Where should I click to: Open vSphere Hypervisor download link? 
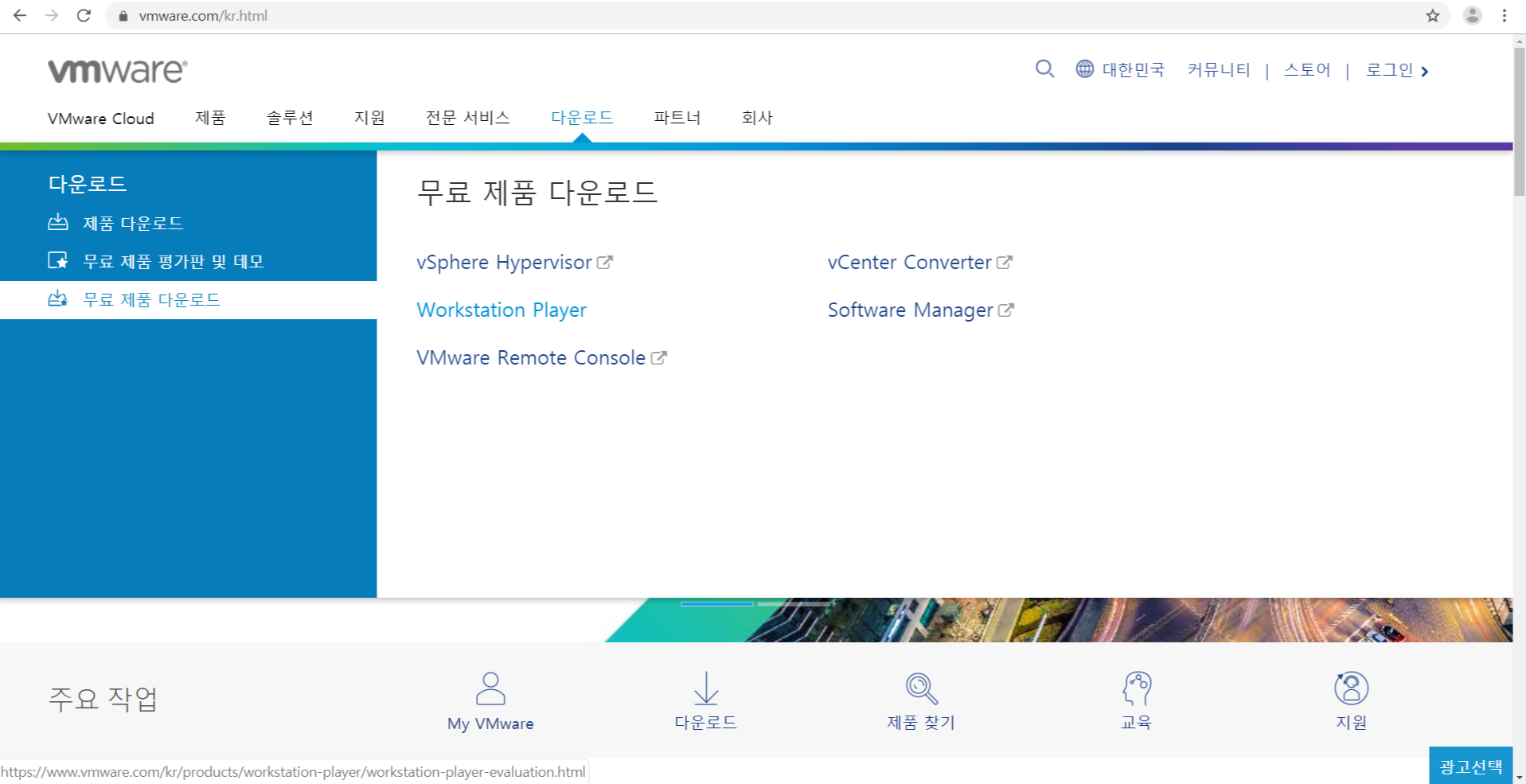[504, 263]
